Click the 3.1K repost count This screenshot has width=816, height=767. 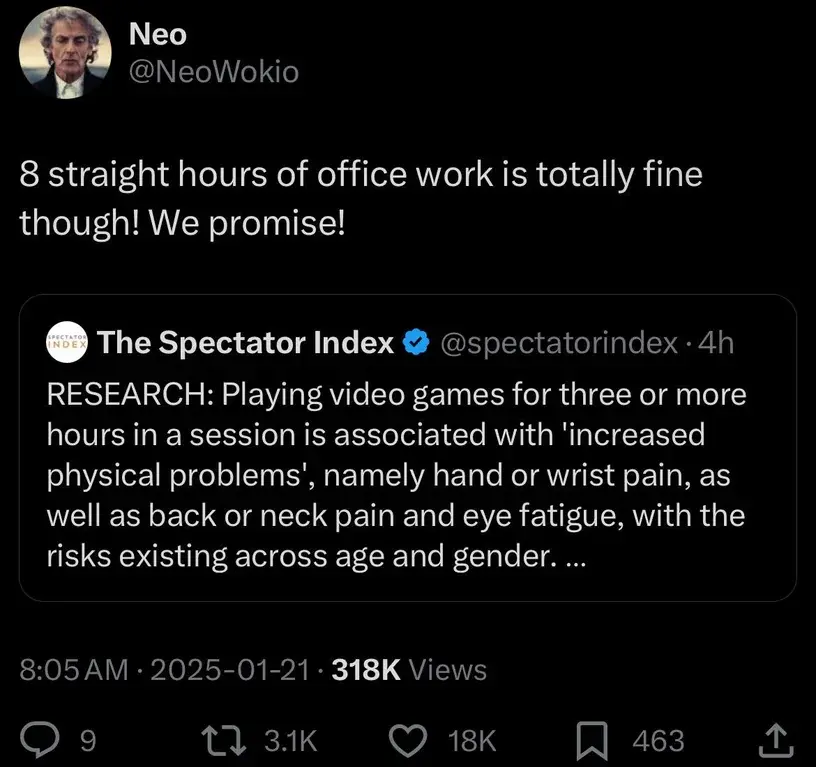coord(291,740)
